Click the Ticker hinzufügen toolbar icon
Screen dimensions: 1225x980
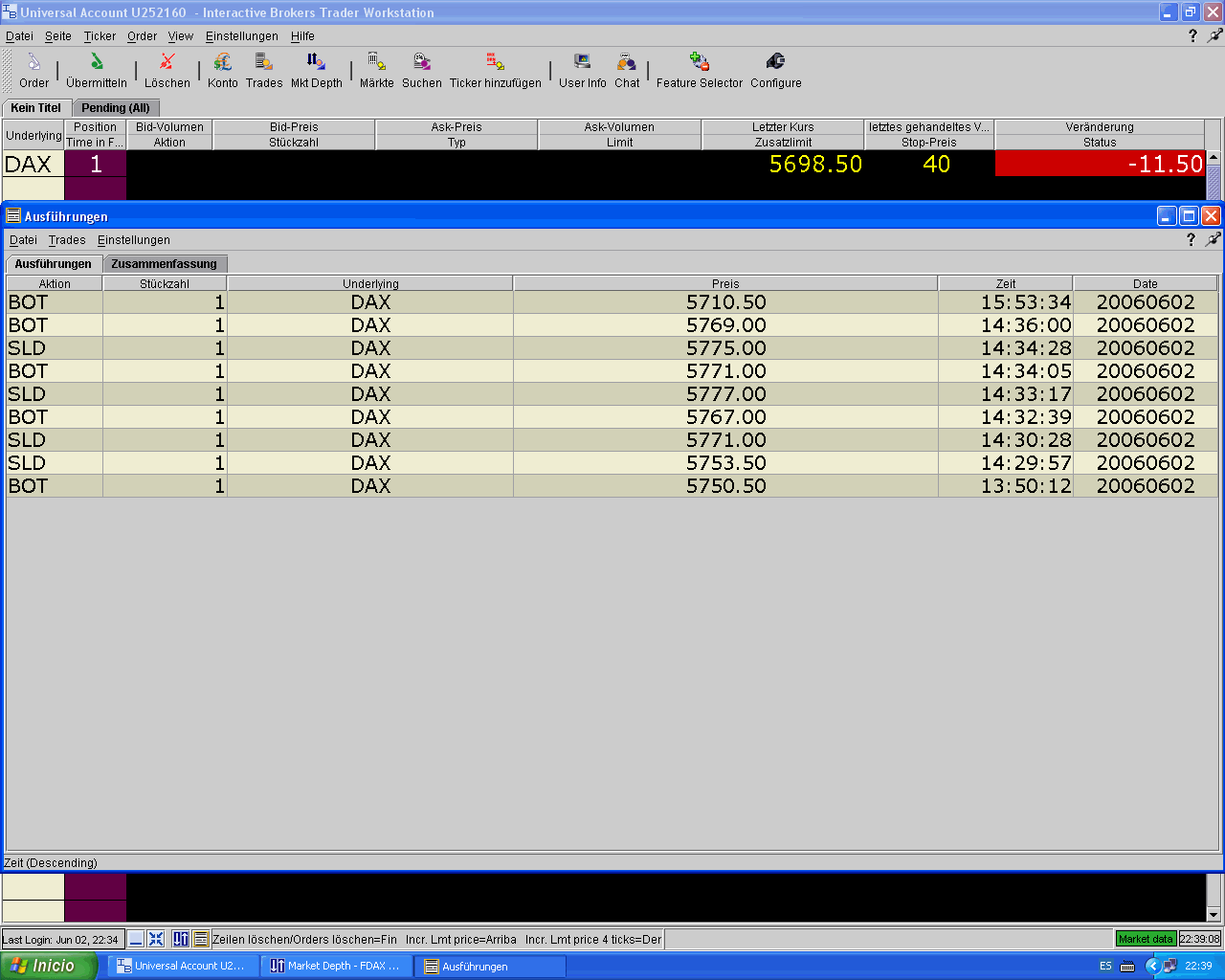tap(496, 62)
